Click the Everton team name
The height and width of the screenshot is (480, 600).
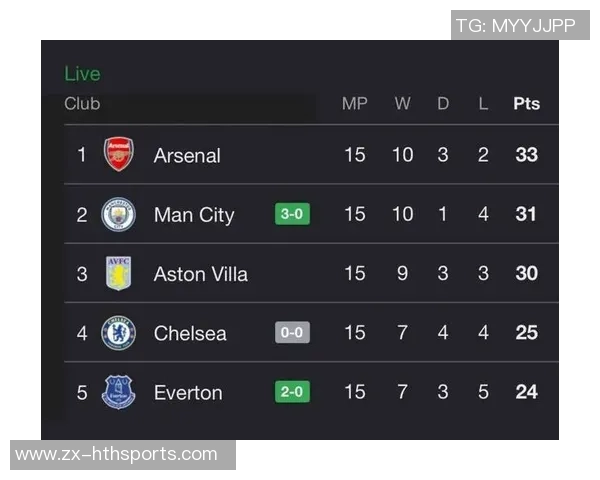188,391
